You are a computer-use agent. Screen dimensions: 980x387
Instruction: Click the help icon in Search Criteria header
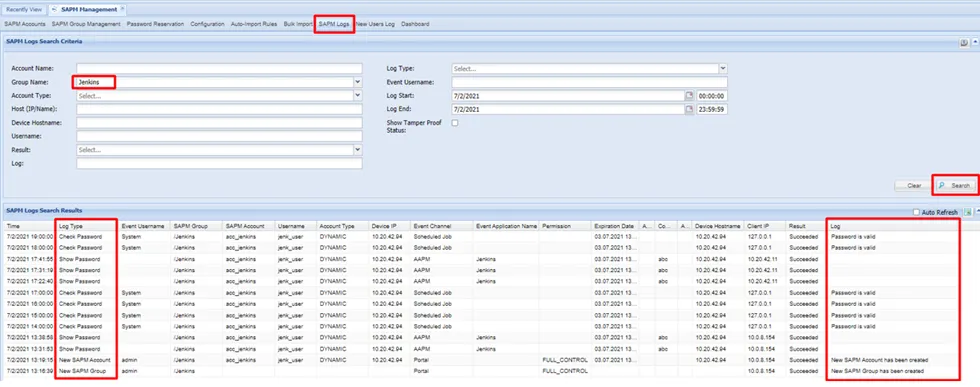coord(964,43)
